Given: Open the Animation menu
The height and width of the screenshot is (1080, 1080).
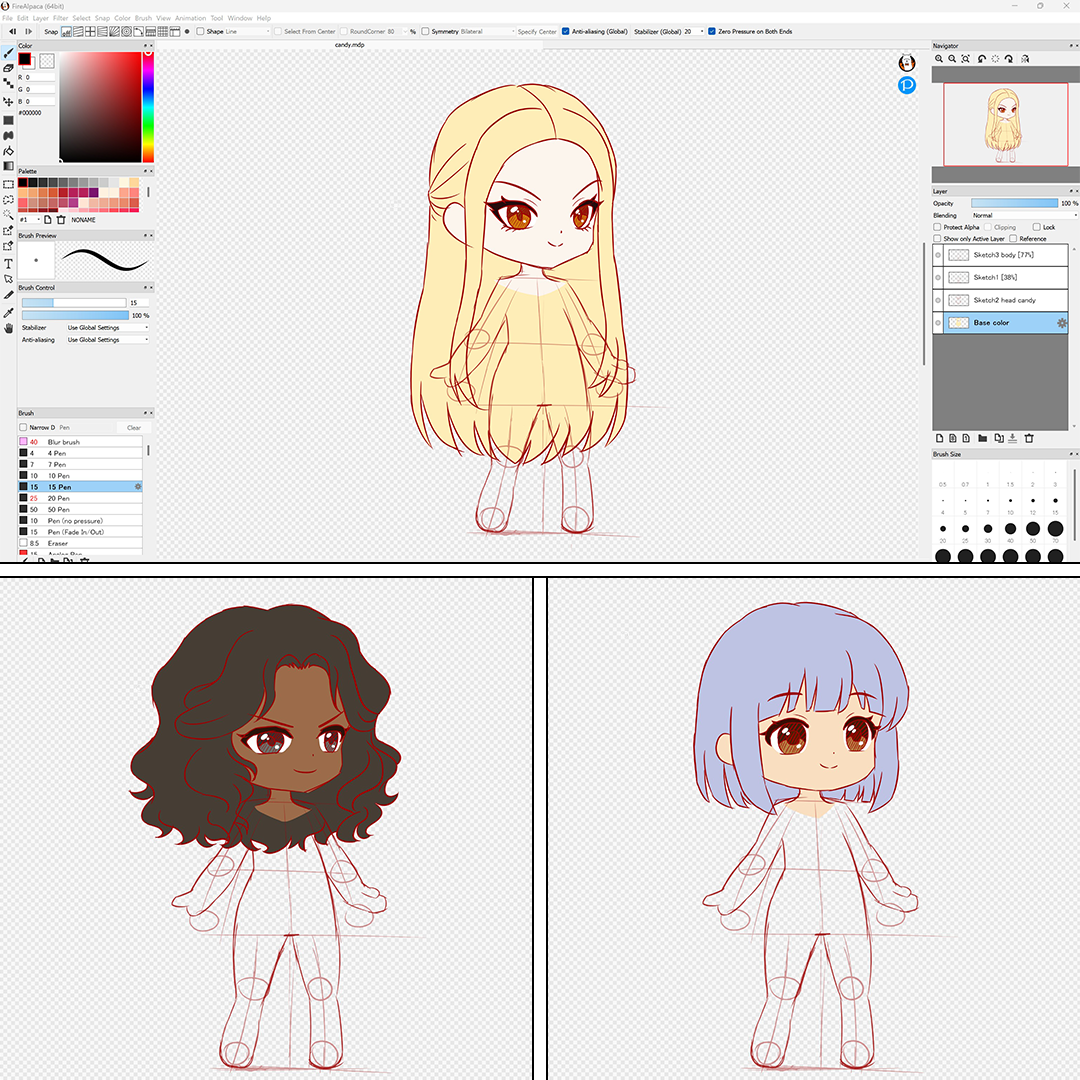Looking at the screenshot, I should 191,19.
